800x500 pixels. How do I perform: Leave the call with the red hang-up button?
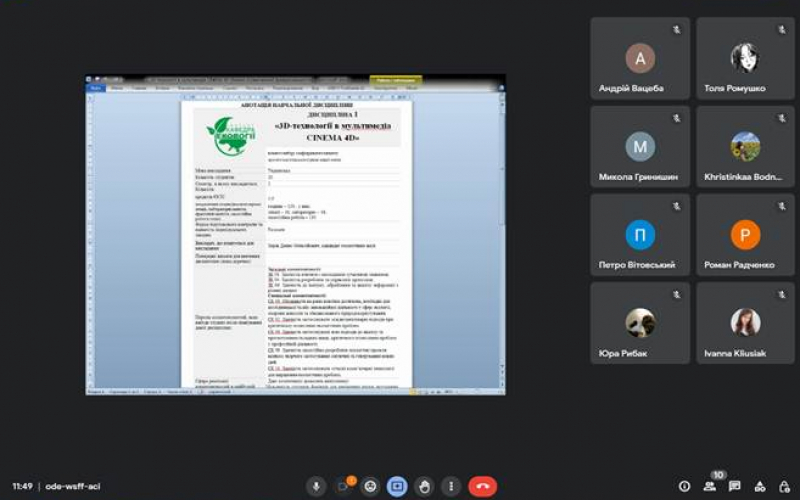(483, 486)
